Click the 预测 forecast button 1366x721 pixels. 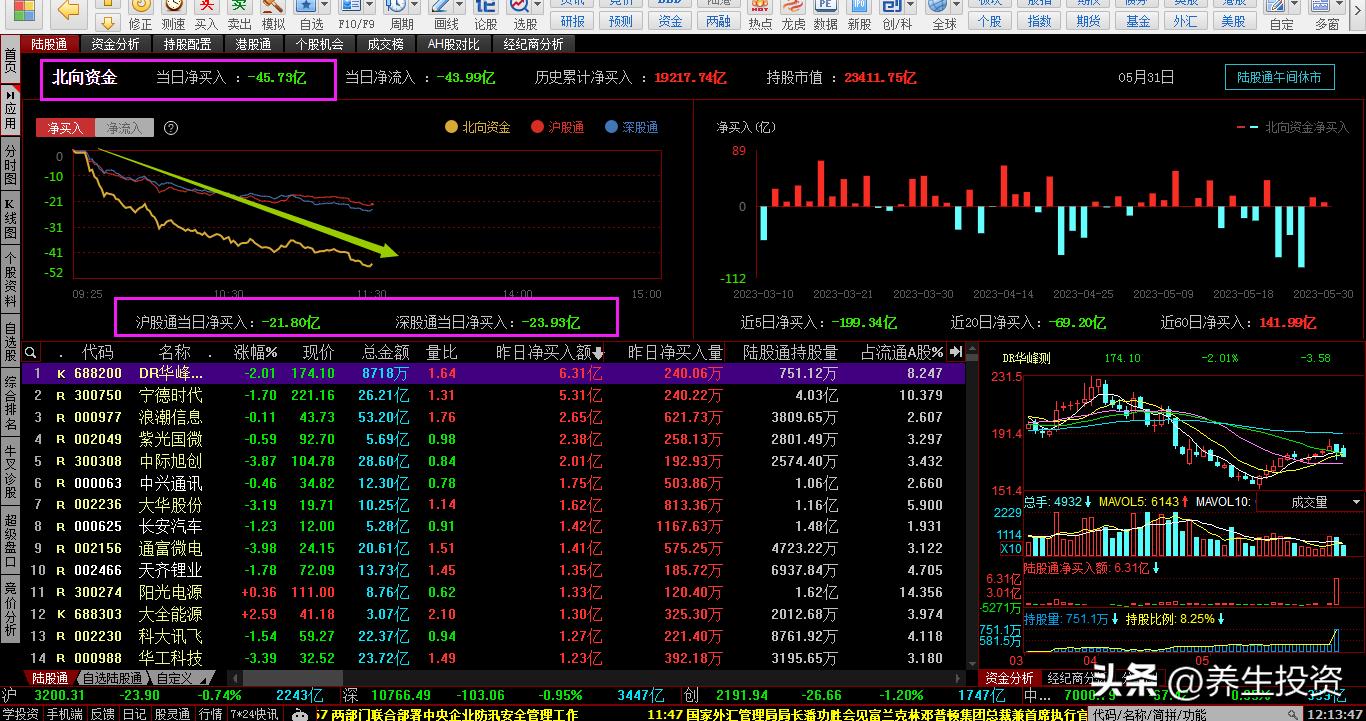(620, 21)
